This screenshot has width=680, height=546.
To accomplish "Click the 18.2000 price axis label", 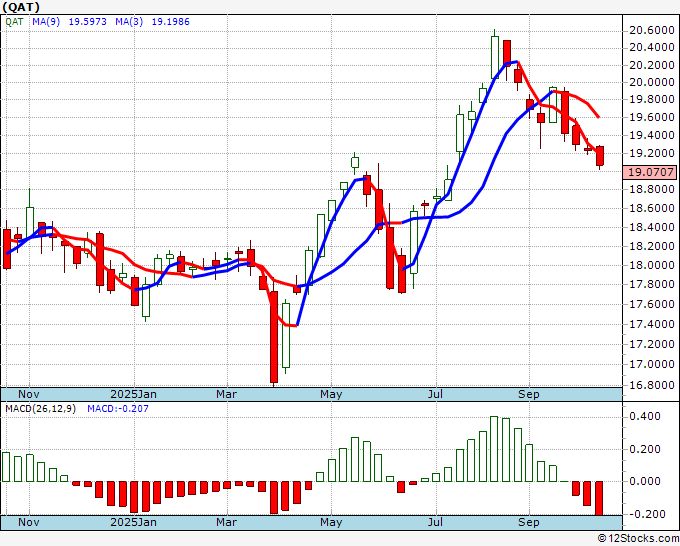I will pos(651,246).
